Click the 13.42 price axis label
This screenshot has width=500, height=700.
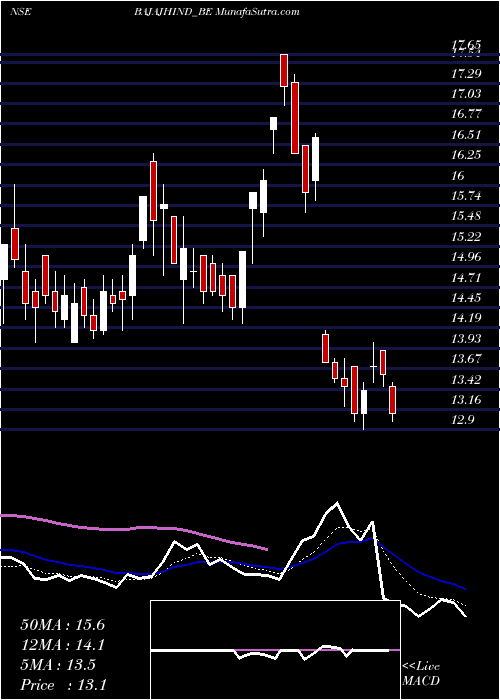[x=466, y=379]
